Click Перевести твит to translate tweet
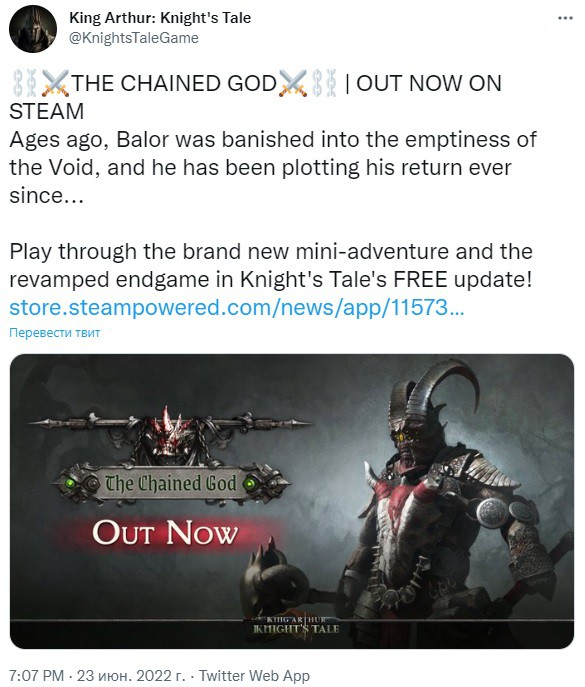 54,333
